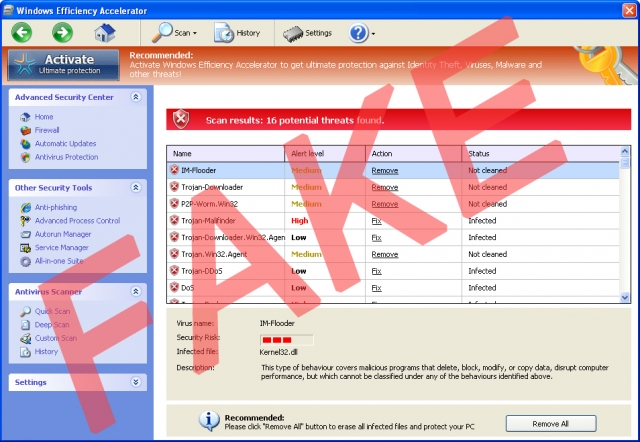Click the Advanced Process Control icon
640x442 pixels.
pyautogui.click(x=25, y=221)
